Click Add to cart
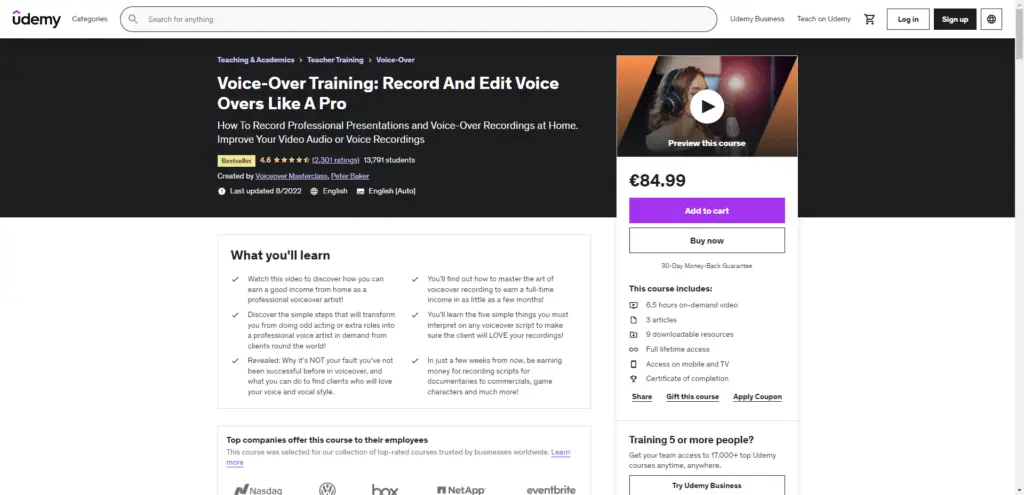The image size is (1024, 495). pyautogui.click(x=707, y=211)
